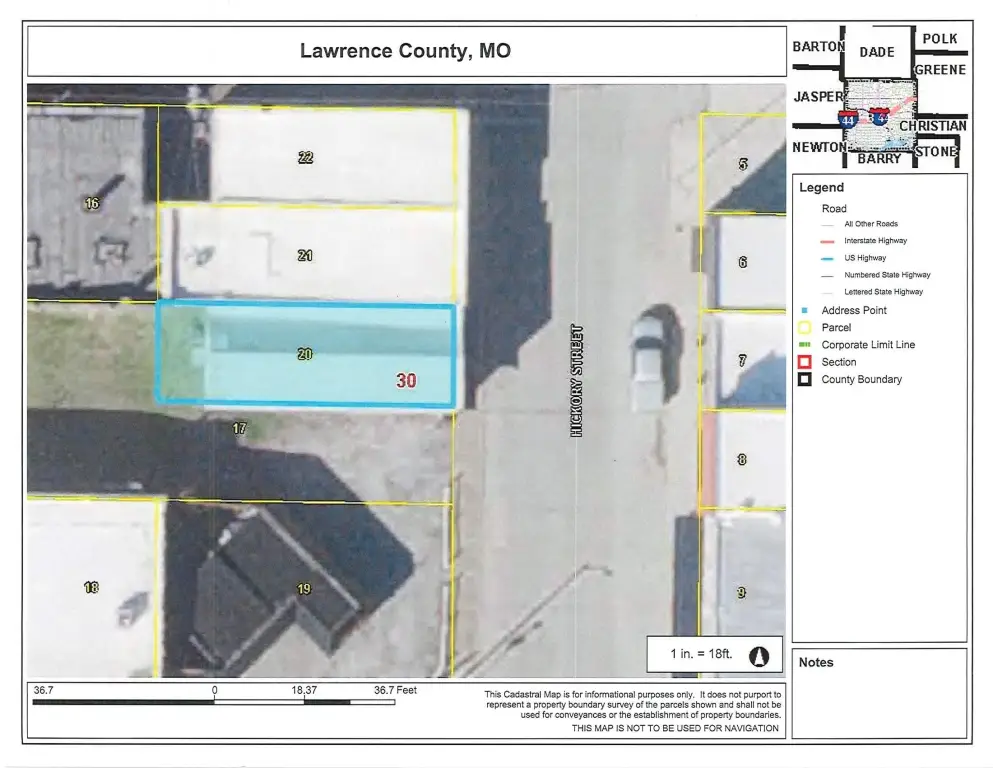Select parcel number 6 label
This screenshot has height=768, width=993.
tap(742, 261)
